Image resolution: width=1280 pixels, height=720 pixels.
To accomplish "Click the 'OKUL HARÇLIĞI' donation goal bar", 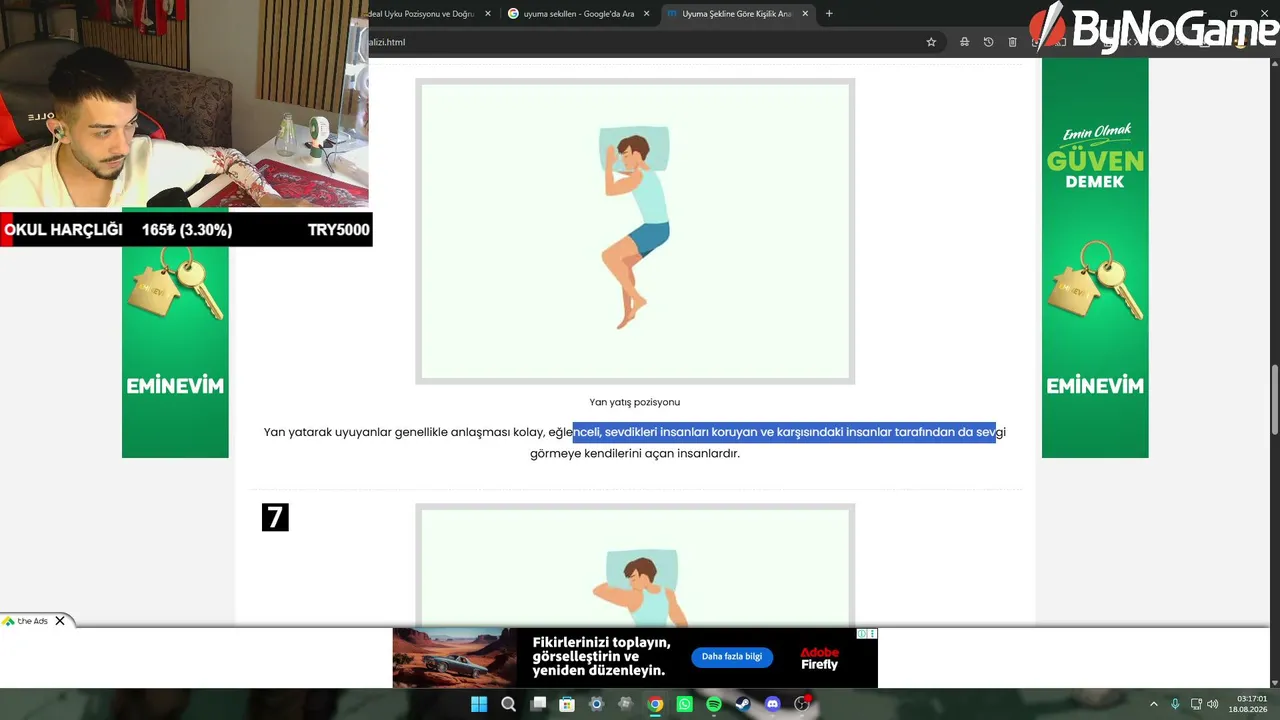I will (x=186, y=230).
